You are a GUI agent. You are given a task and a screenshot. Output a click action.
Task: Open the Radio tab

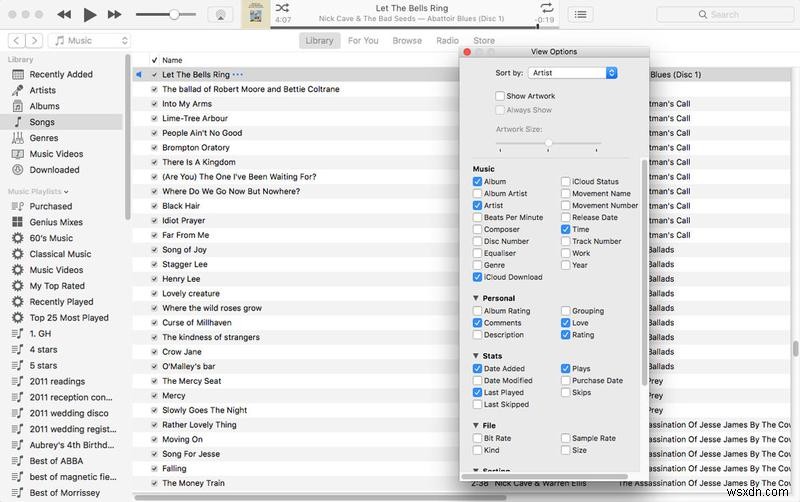[447, 40]
